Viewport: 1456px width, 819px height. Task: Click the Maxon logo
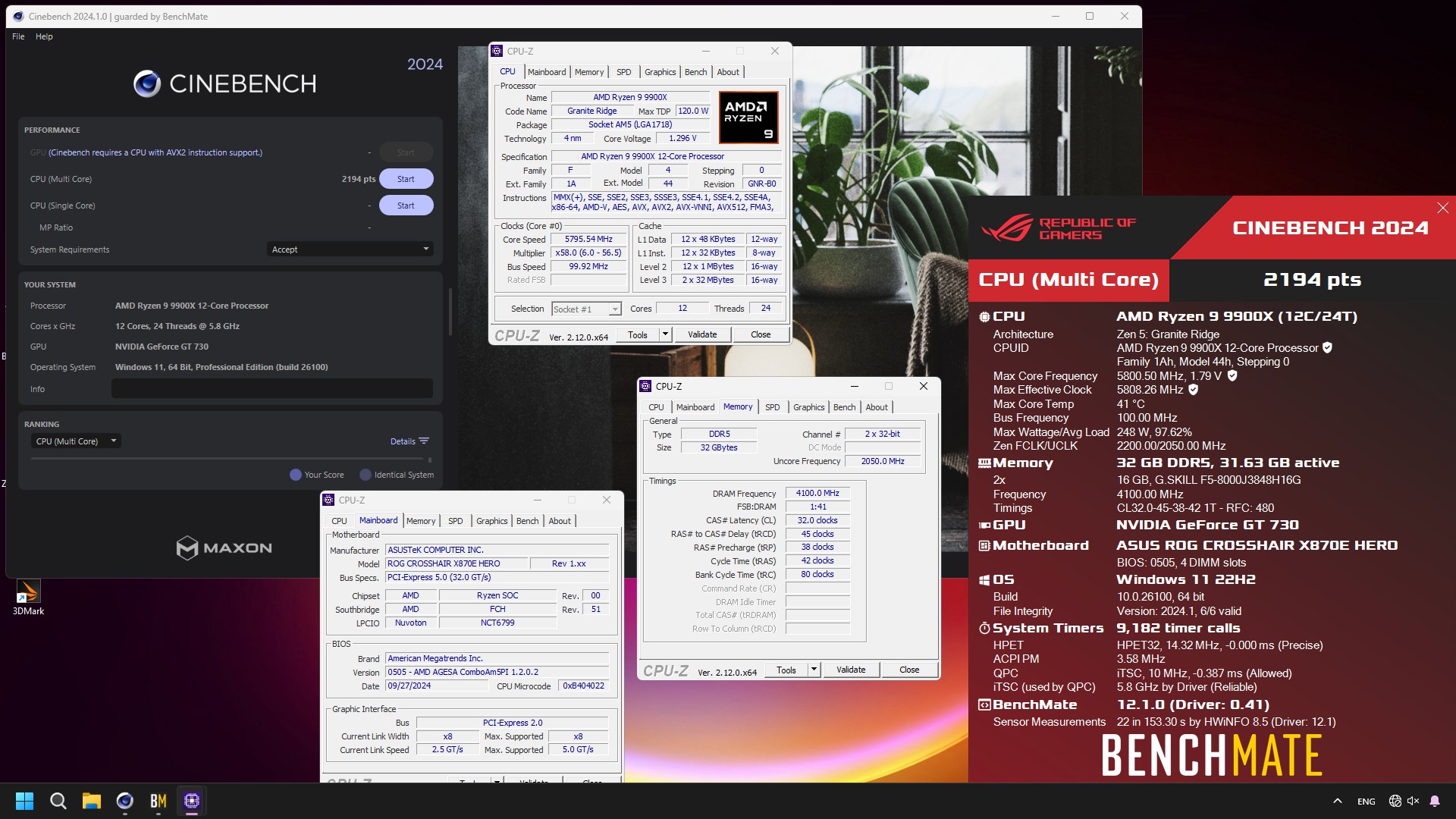tap(224, 548)
